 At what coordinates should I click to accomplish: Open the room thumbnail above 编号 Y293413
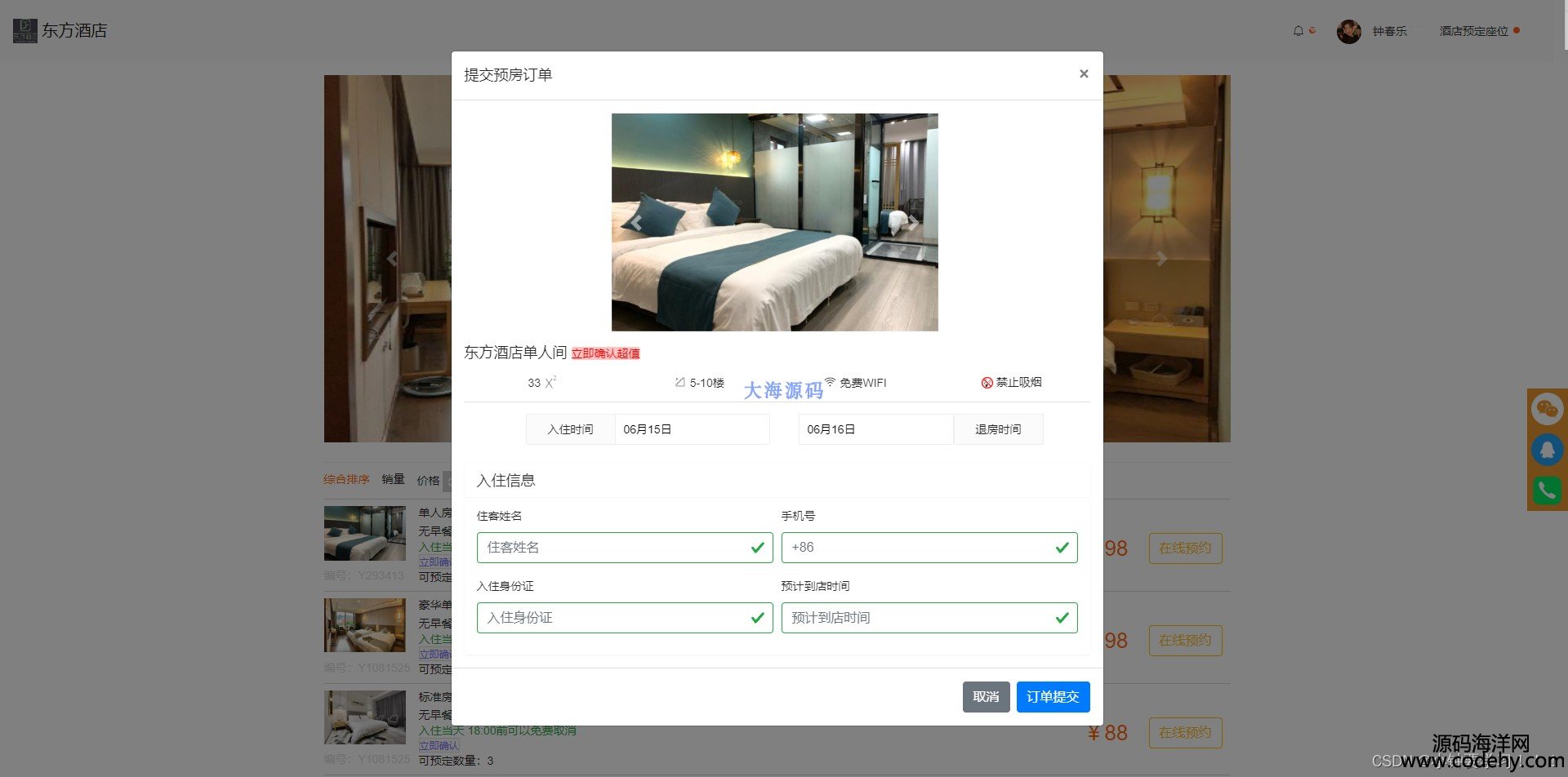365,533
